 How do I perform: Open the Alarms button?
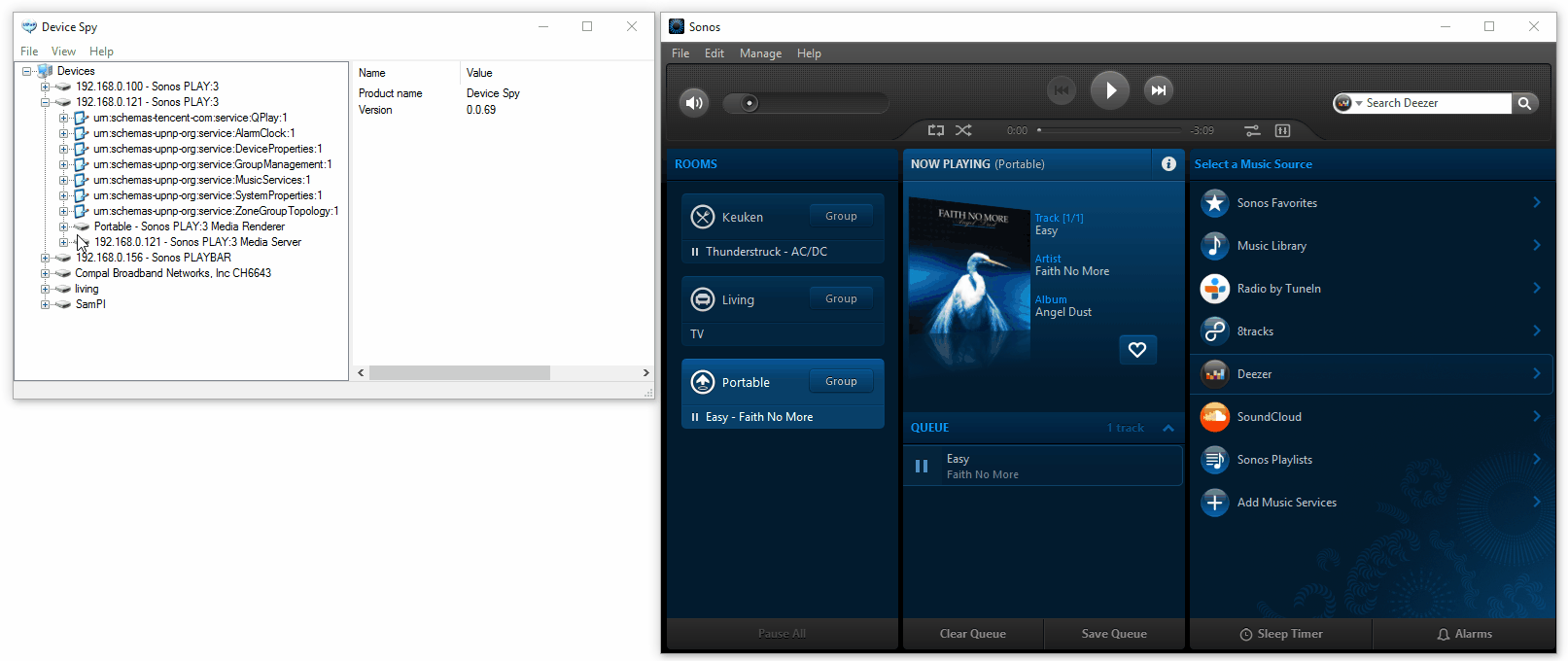click(1464, 634)
